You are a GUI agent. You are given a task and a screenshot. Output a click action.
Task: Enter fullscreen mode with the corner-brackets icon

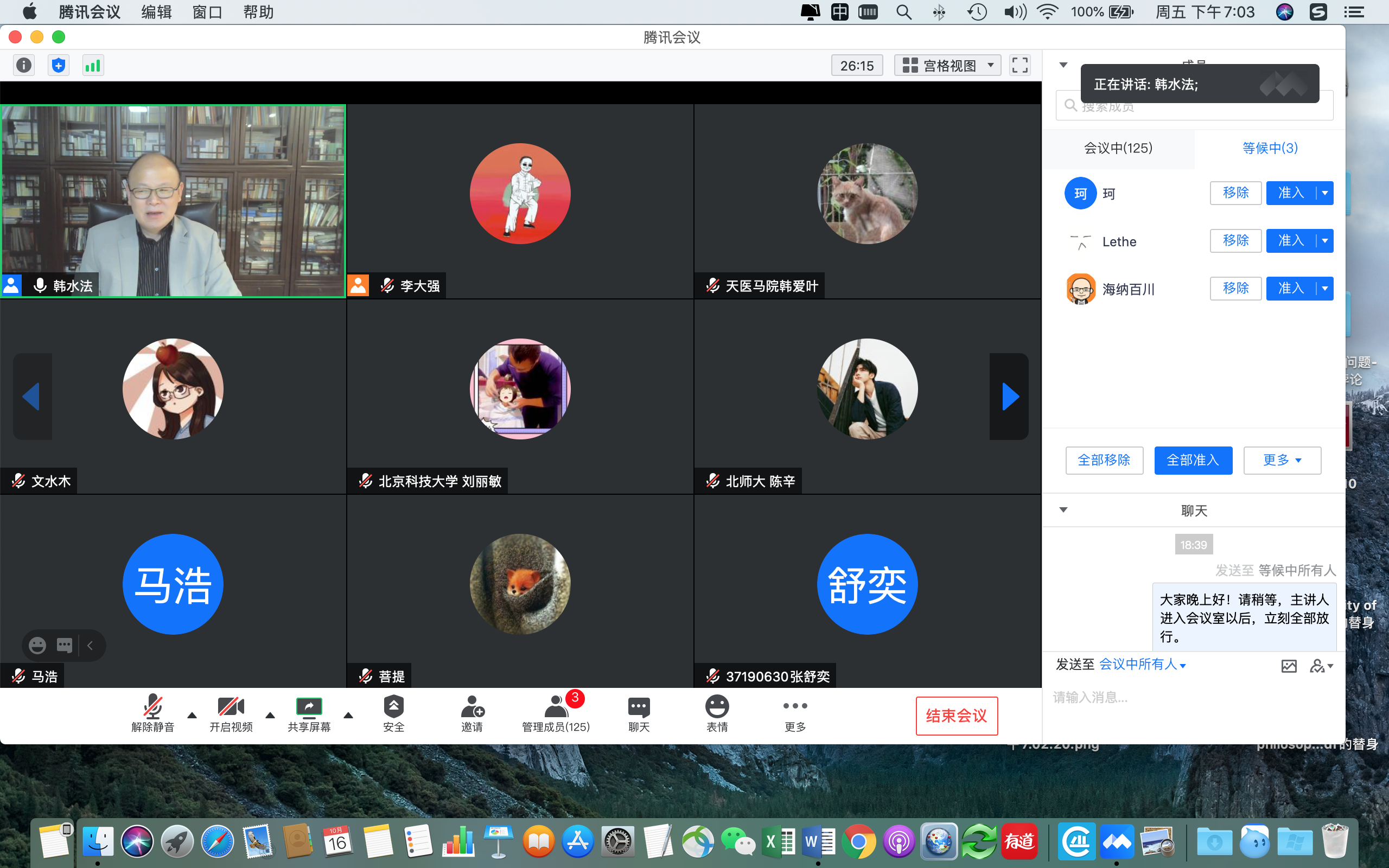[x=1020, y=66]
